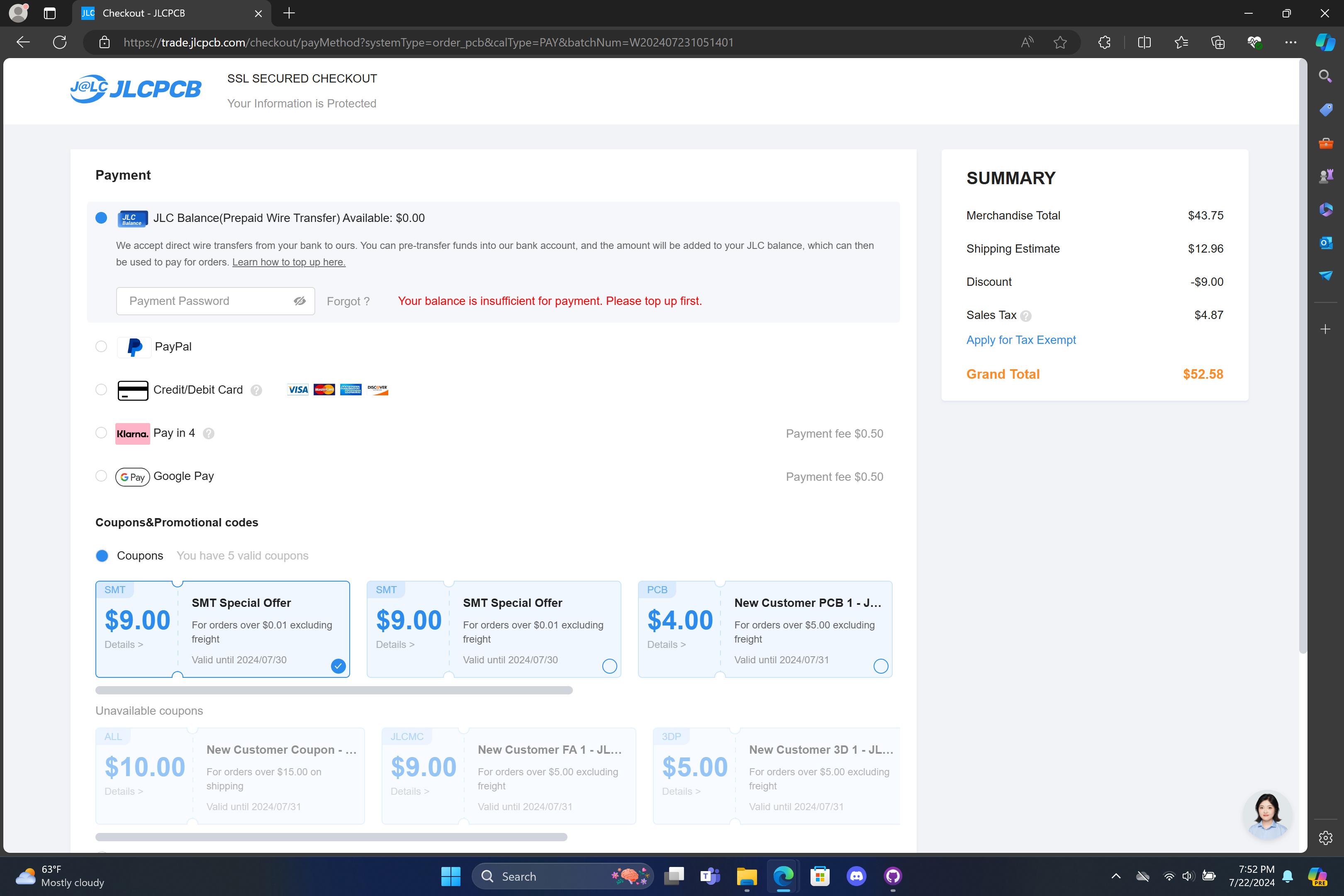Add this page to favorites star
This screenshot has height=896, width=1344.
pos(1060,42)
